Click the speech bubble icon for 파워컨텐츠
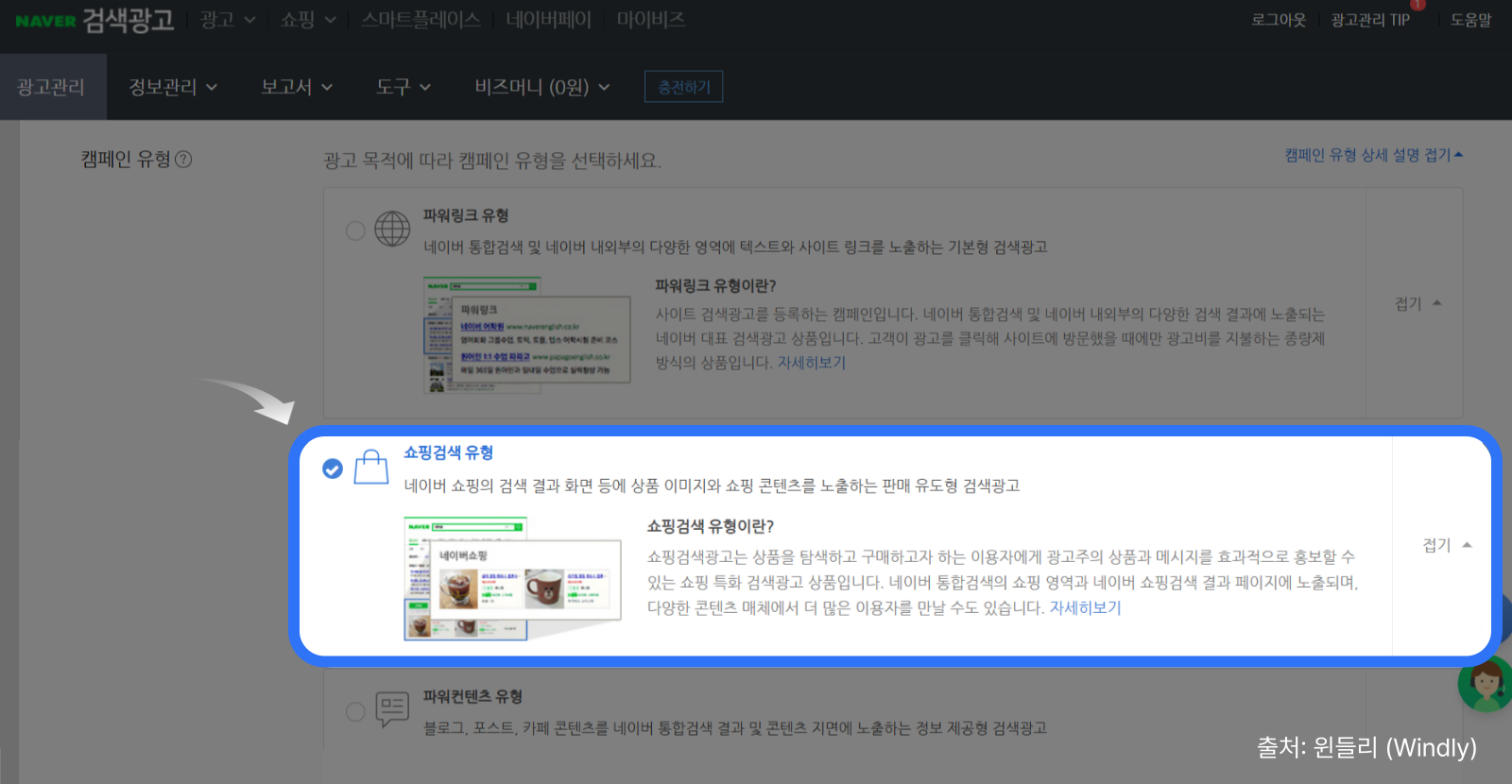The width and height of the screenshot is (1512, 784). pyautogui.click(x=392, y=709)
